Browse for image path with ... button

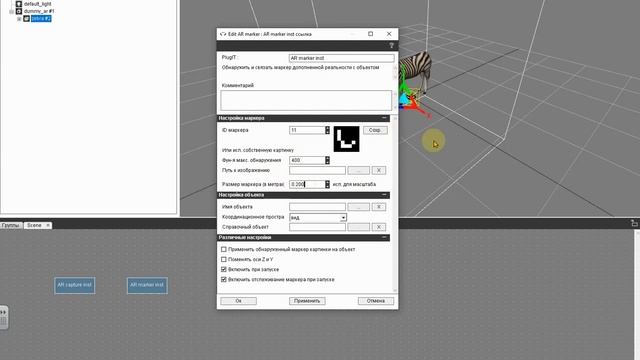tap(358, 170)
